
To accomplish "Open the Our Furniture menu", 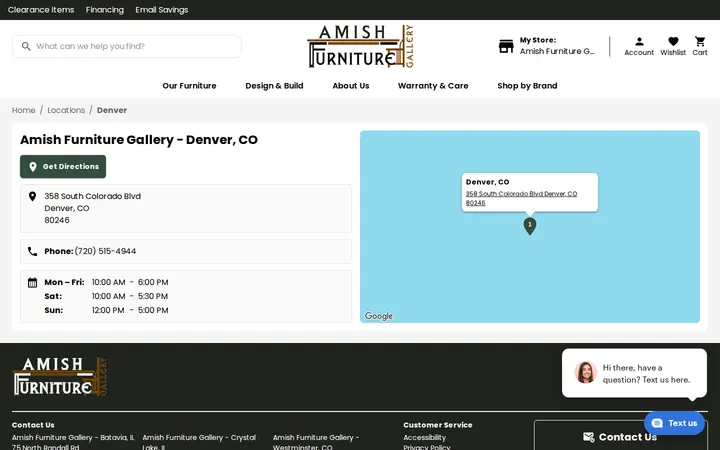I will click(x=189, y=86).
